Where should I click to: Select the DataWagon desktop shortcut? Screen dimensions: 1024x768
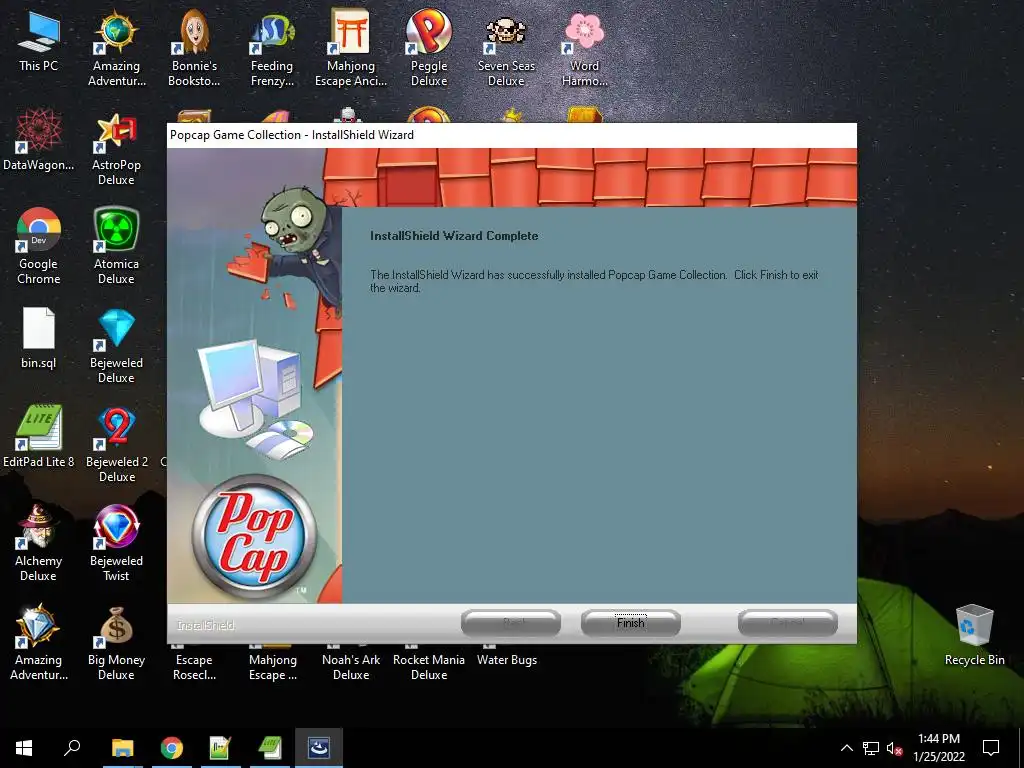[x=39, y=140]
